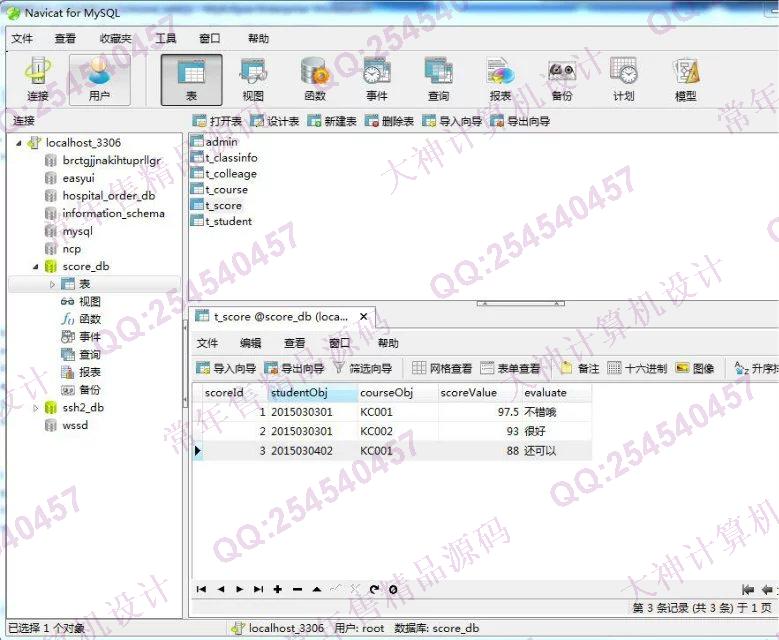Click the sort ascending 升序 button

[x=756, y=368]
